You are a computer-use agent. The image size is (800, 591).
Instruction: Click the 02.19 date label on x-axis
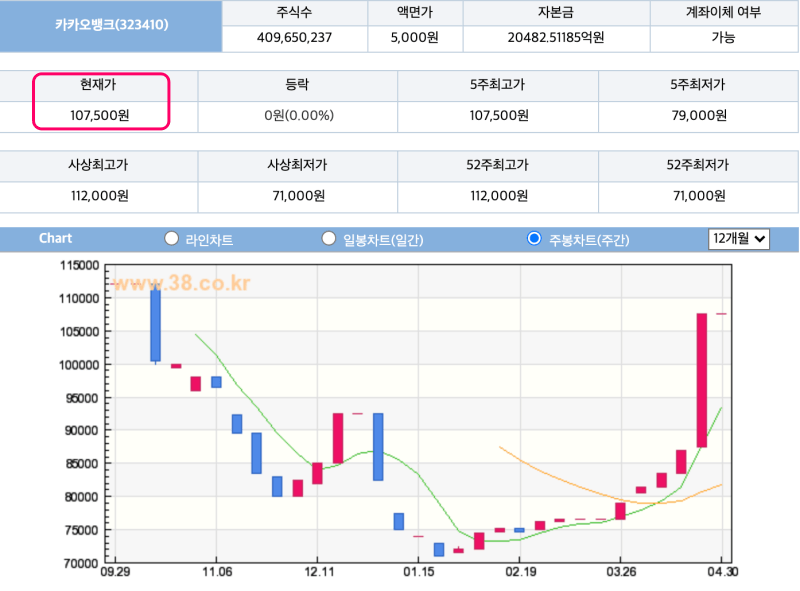point(520,572)
